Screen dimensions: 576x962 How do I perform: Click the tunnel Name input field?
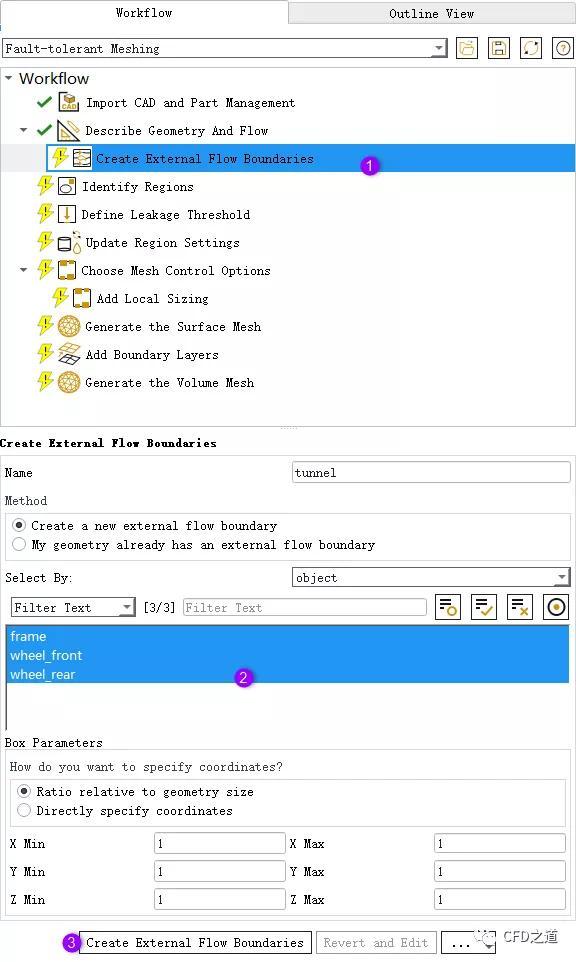click(x=431, y=472)
